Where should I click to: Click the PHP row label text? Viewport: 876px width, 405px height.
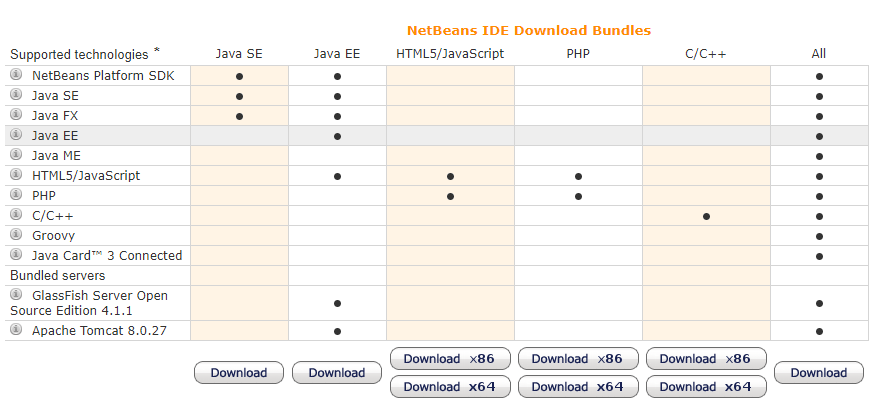click(44, 196)
